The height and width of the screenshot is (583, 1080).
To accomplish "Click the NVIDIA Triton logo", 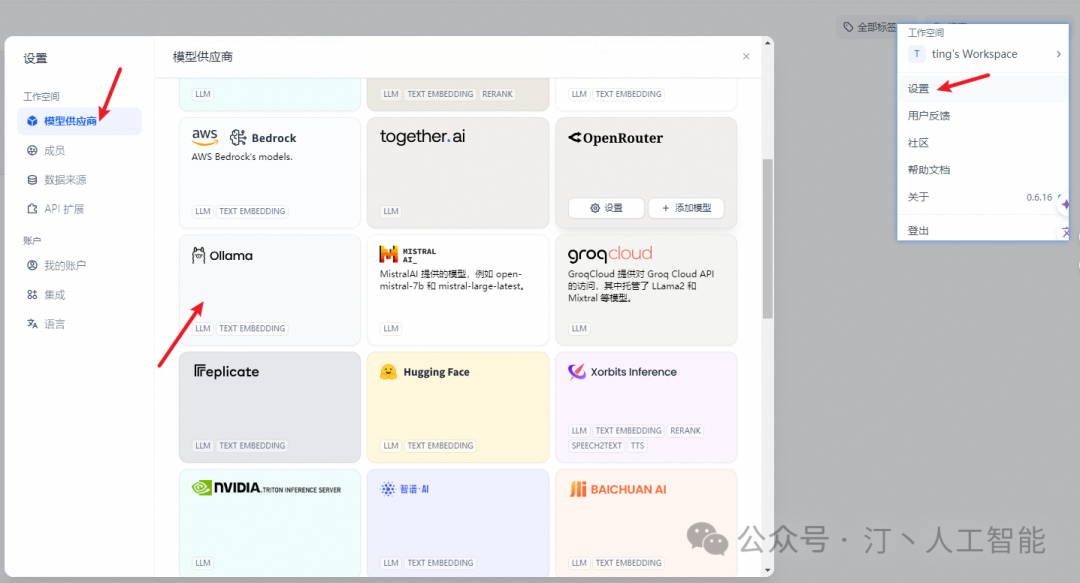I will coord(267,489).
